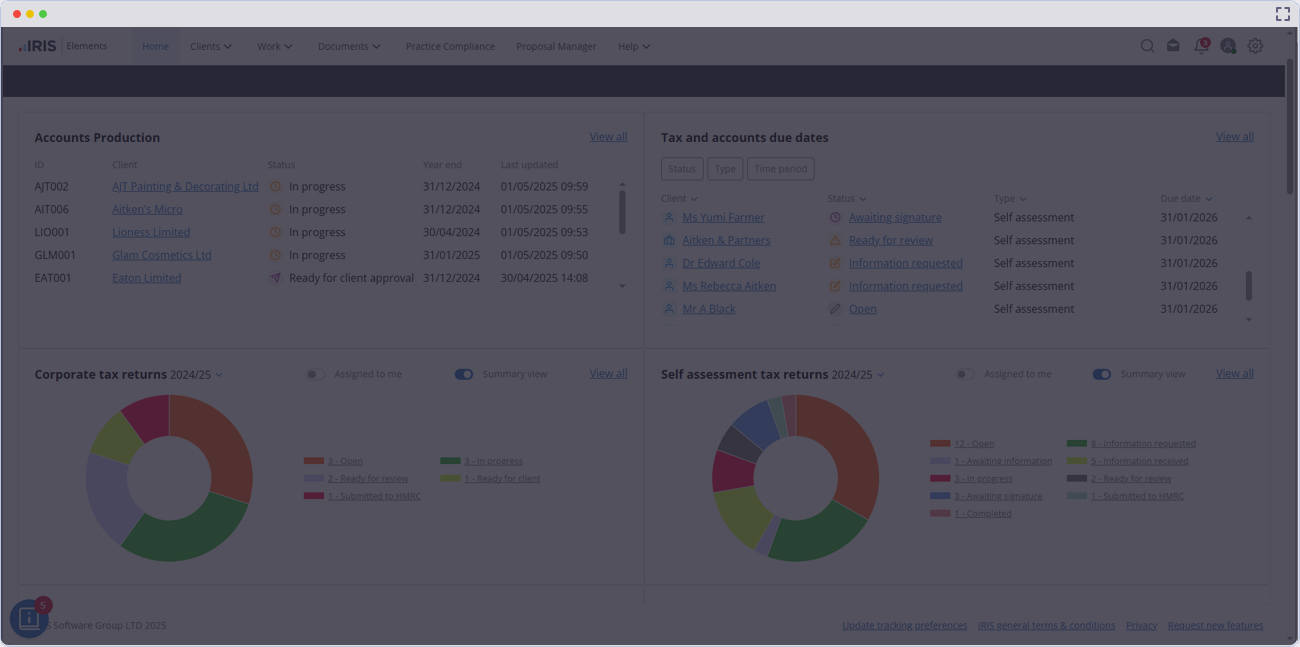
Task: Open the notifications bell icon
Action: point(1201,46)
